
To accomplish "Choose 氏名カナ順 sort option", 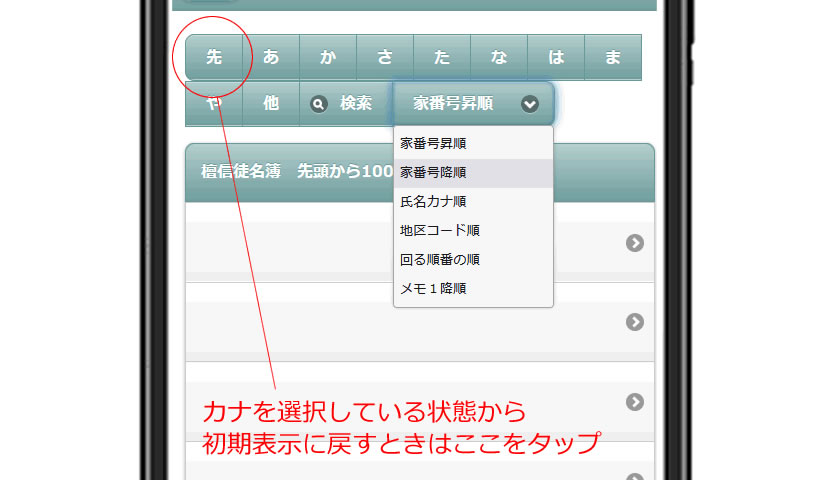I will [x=473, y=202].
